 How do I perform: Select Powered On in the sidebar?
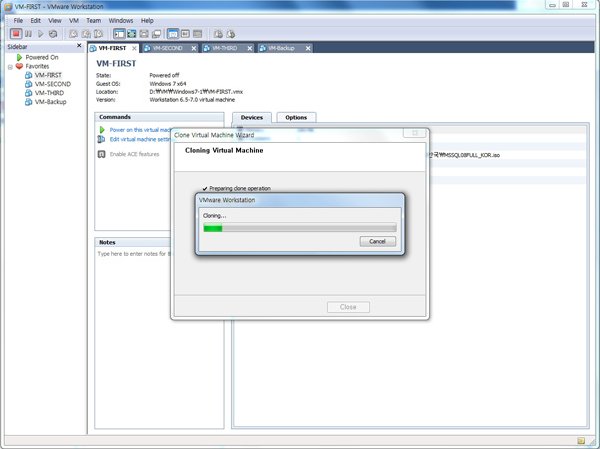pos(42,57)
